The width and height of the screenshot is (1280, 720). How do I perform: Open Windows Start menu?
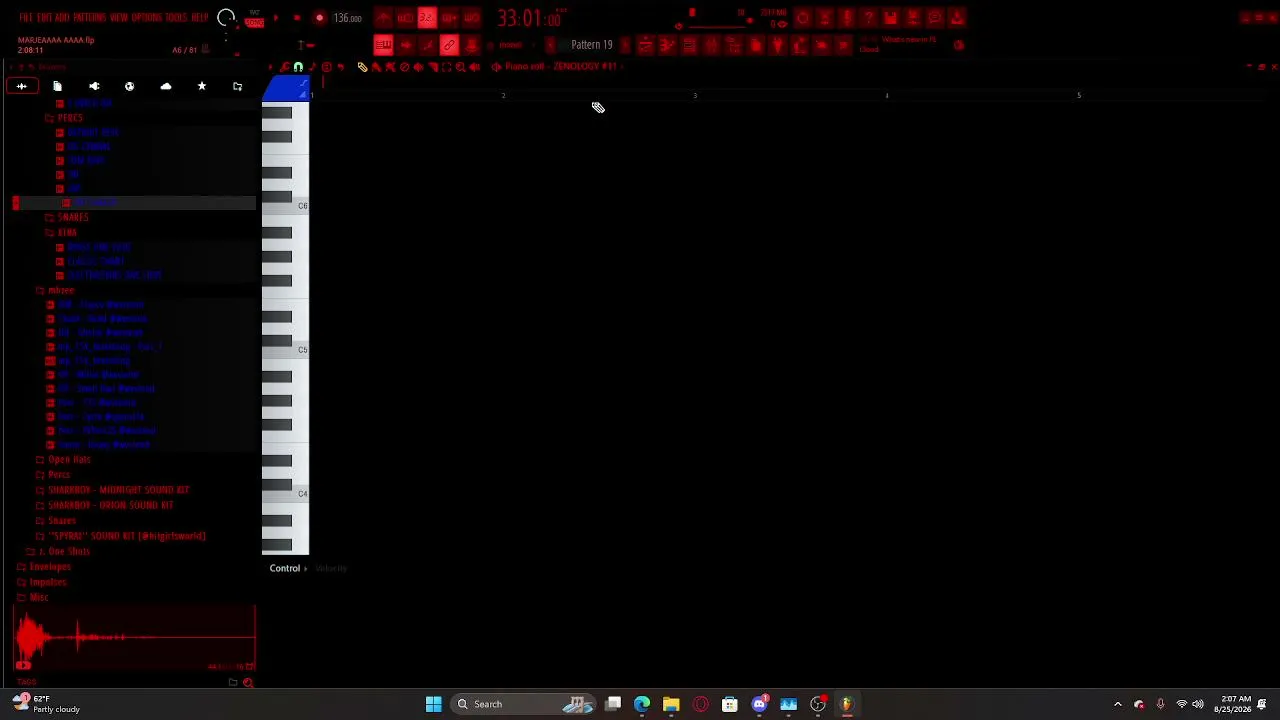(433, 704)
